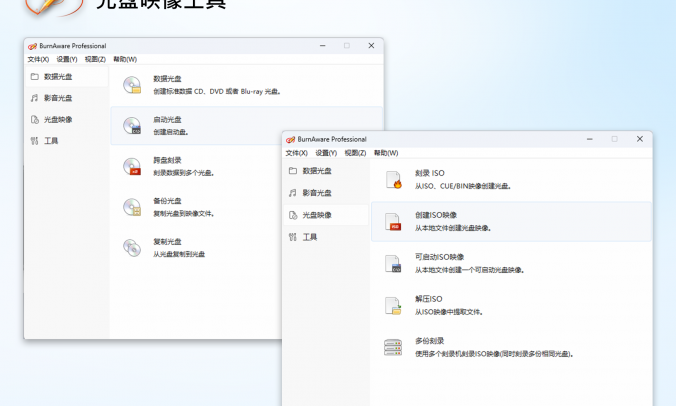Select 数据光盘 label in front window sidebar
The width and height of the screenshot is (676, 406).
pos(317,171)
